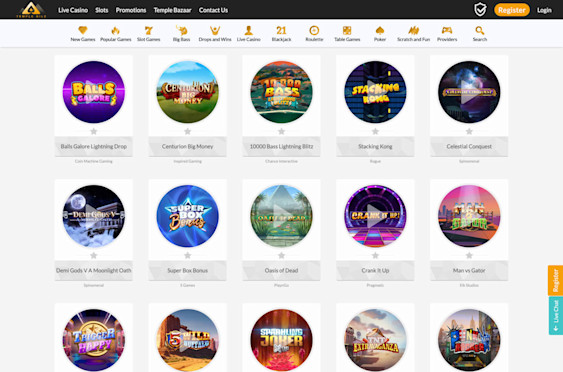
Task: Play the Crank It Up game thumbnail
Action: (x=375, y=216)
